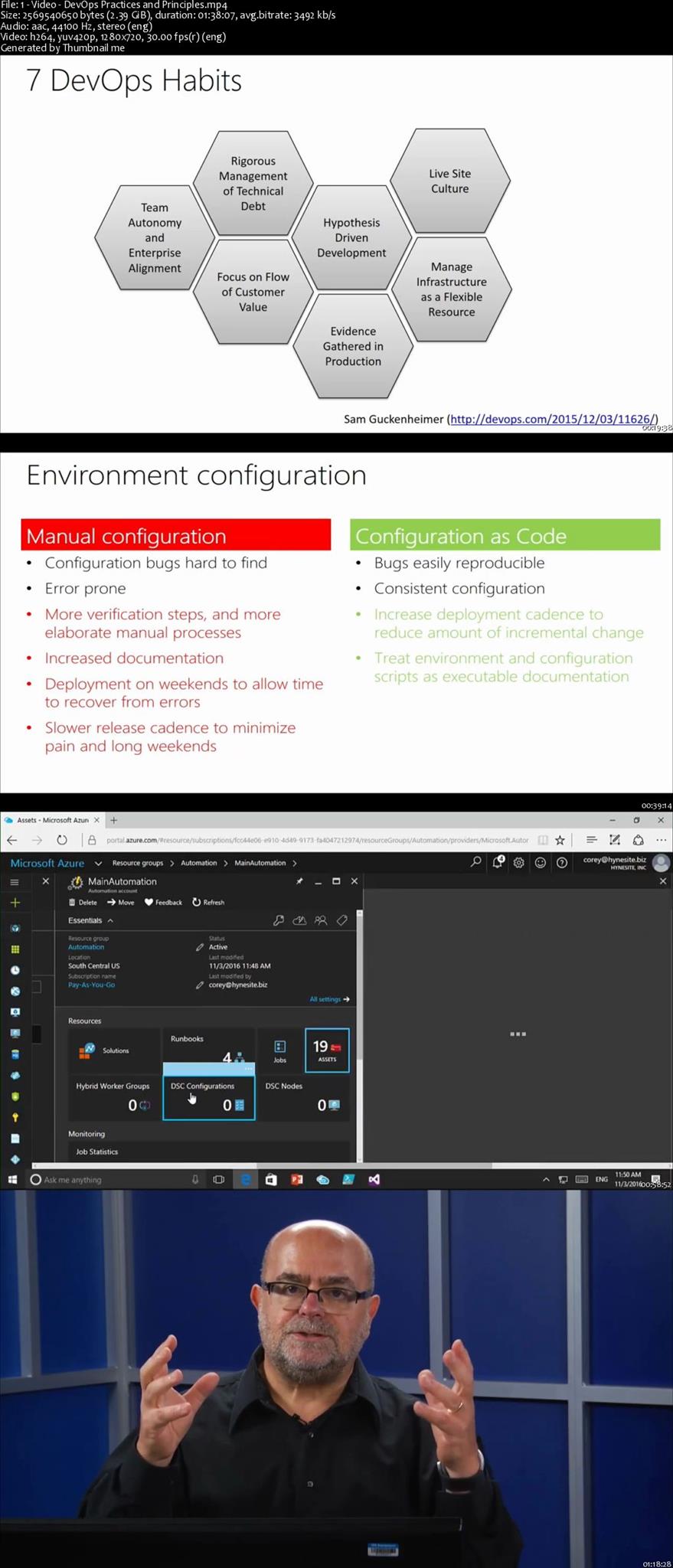Screen dimensions: 673x1568
Task: Open Edge more actions ellipsis menu
Action: 662,840
